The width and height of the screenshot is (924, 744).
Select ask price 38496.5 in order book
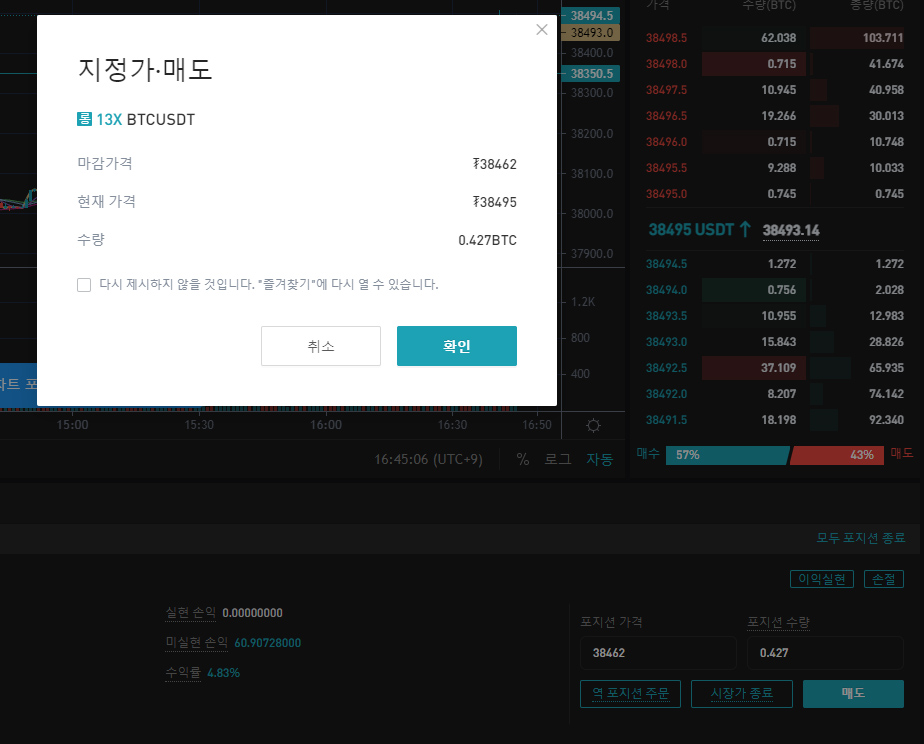tap(666, 115)
